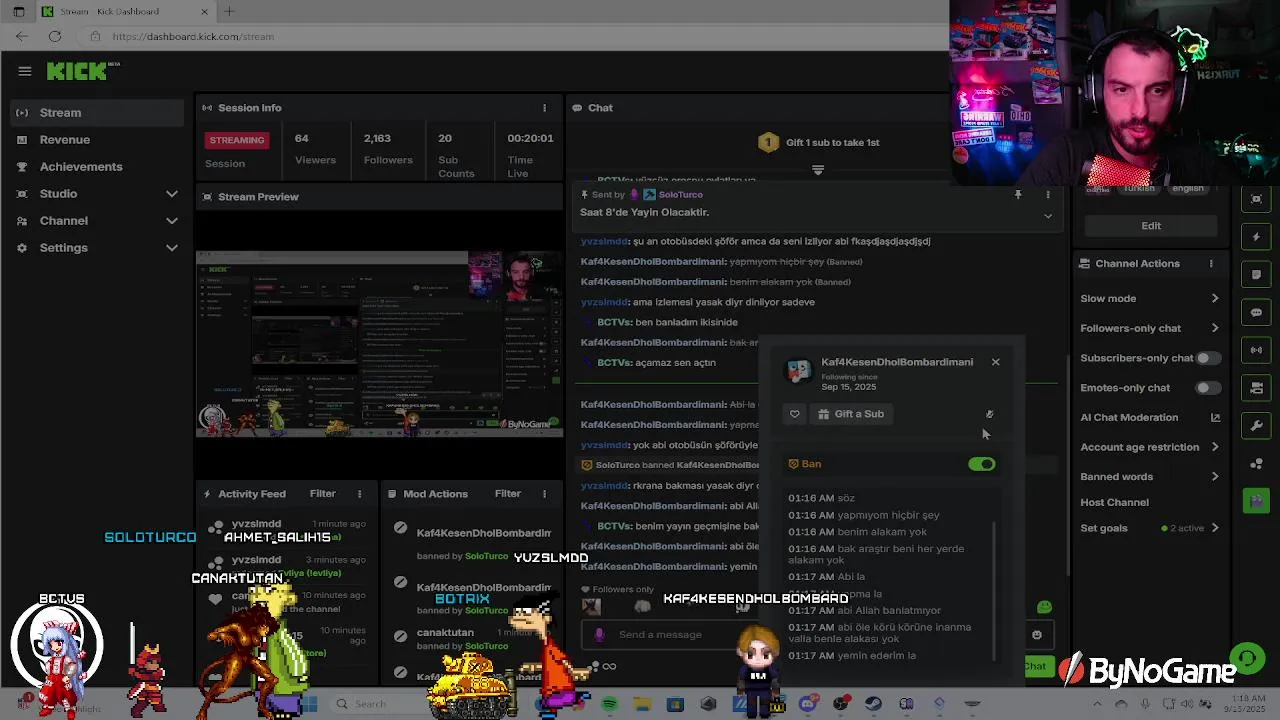Click the lightning bolt activity icon in right sidebar
This screenshot has height=720, width=1280.
pos(1257,237)
